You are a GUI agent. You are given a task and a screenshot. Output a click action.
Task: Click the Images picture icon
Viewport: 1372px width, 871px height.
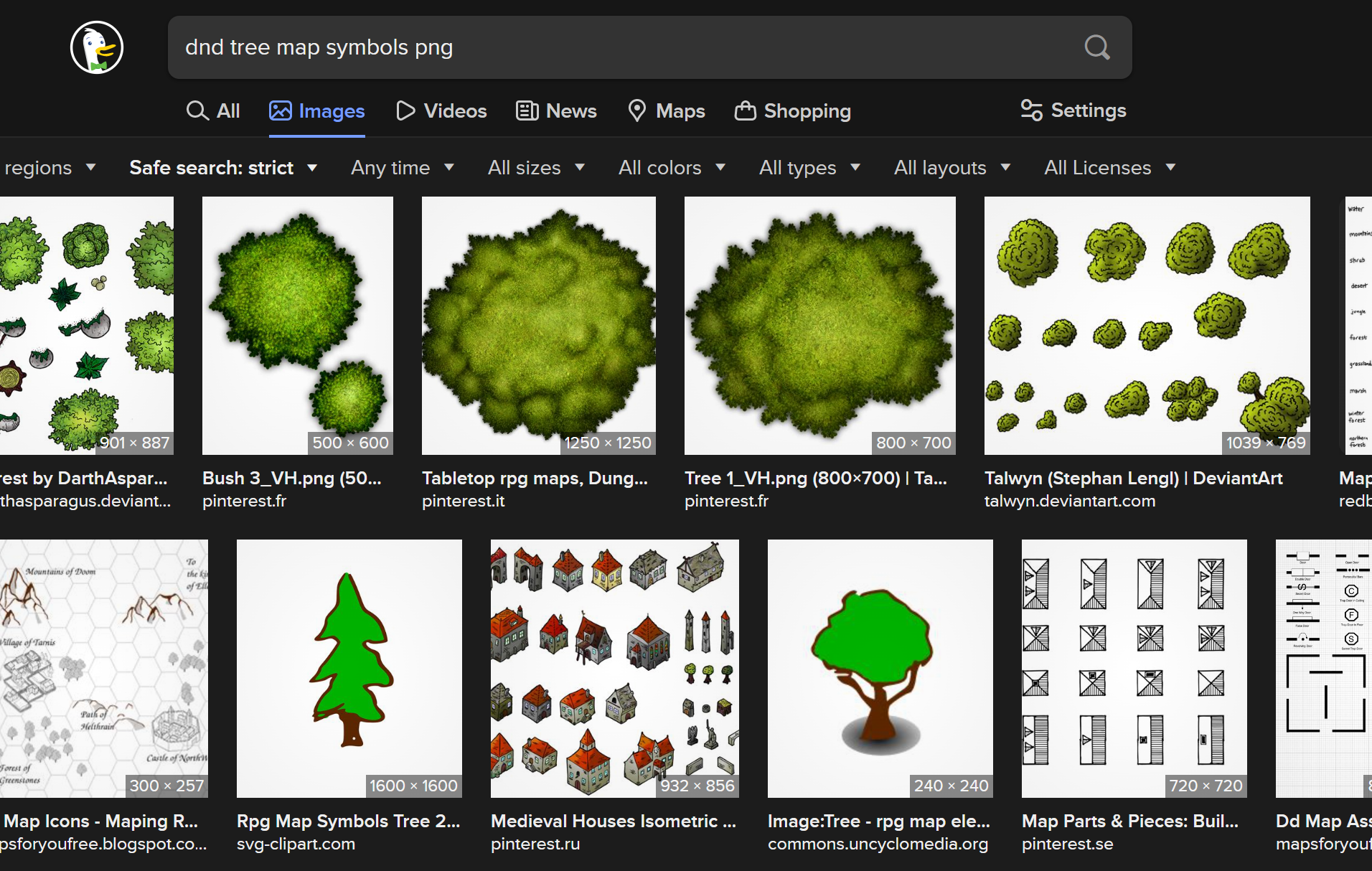click(x=281, y=110)
